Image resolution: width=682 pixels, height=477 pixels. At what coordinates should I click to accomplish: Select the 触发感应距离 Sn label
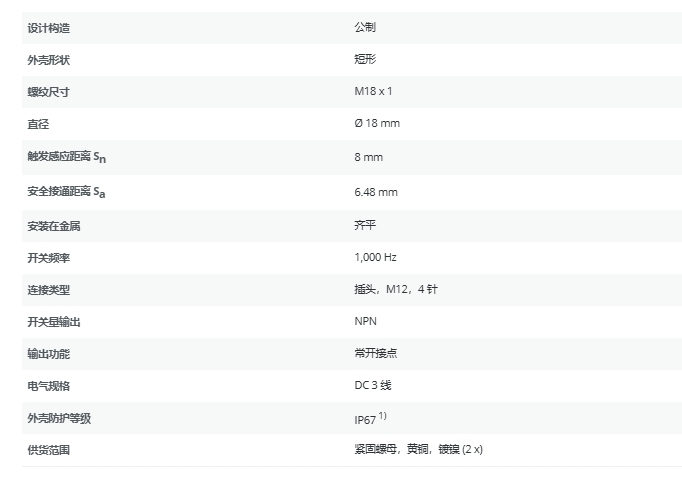66,157
